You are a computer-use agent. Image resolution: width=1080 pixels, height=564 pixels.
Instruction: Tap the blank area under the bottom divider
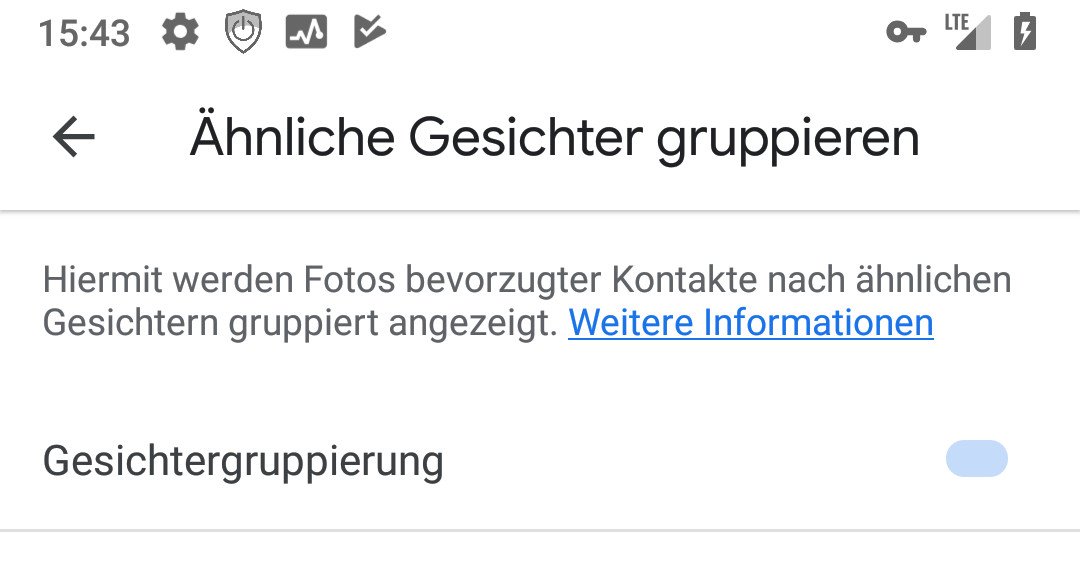540,549
